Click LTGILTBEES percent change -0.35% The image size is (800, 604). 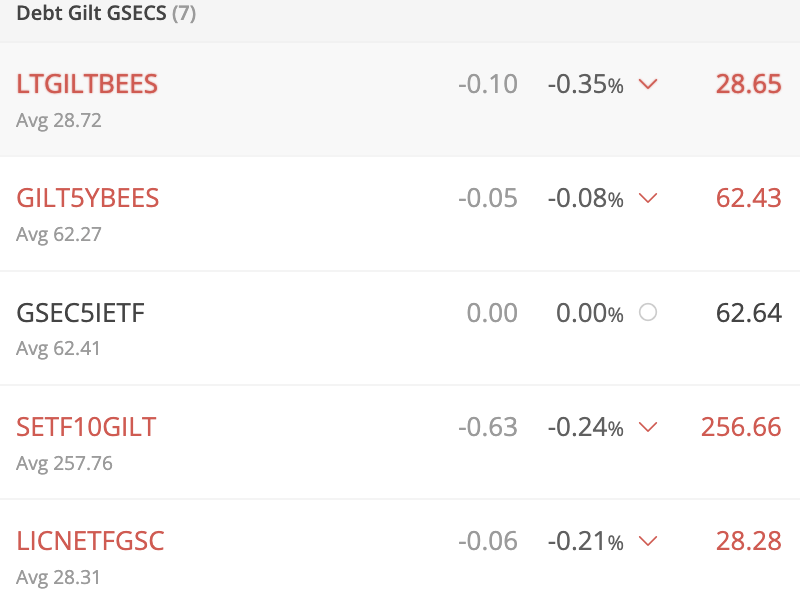point(585,85)
